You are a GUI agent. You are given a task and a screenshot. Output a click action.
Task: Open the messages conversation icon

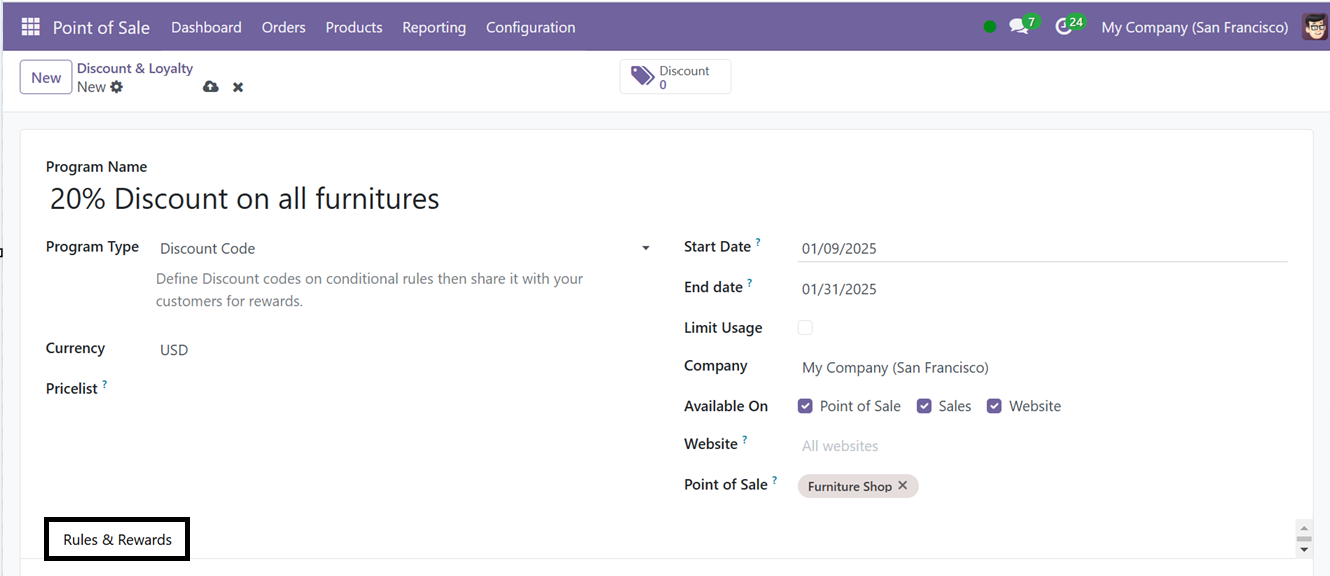point(1019,27)
